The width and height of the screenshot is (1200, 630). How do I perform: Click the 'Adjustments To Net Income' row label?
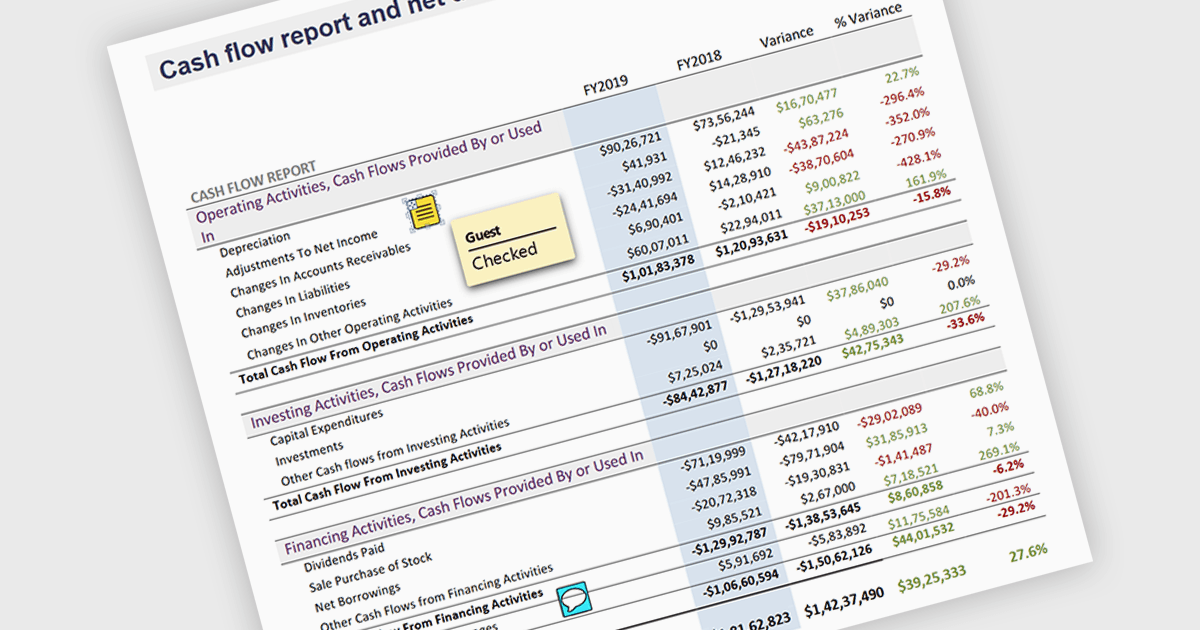click(x=302, y=256)
